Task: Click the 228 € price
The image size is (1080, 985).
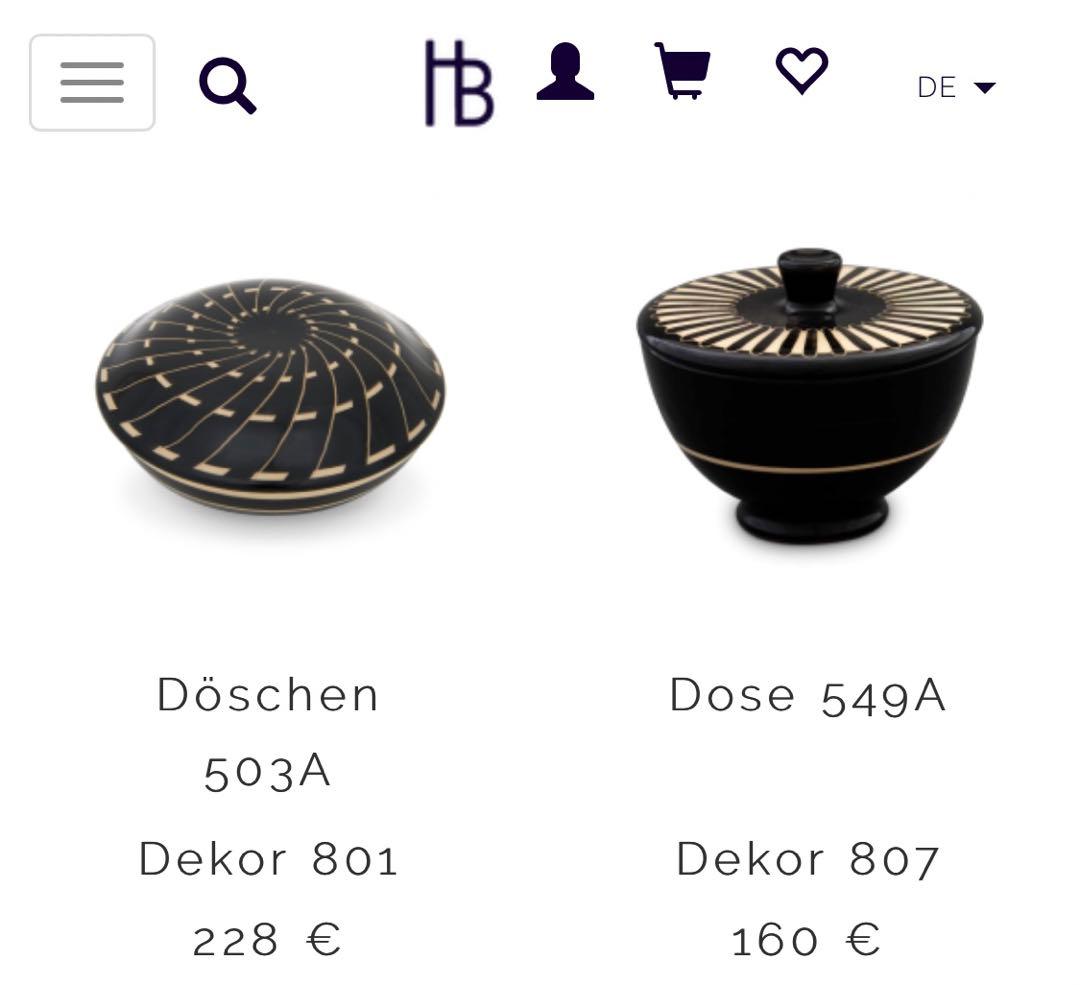Action: click(x=267, y=940)
